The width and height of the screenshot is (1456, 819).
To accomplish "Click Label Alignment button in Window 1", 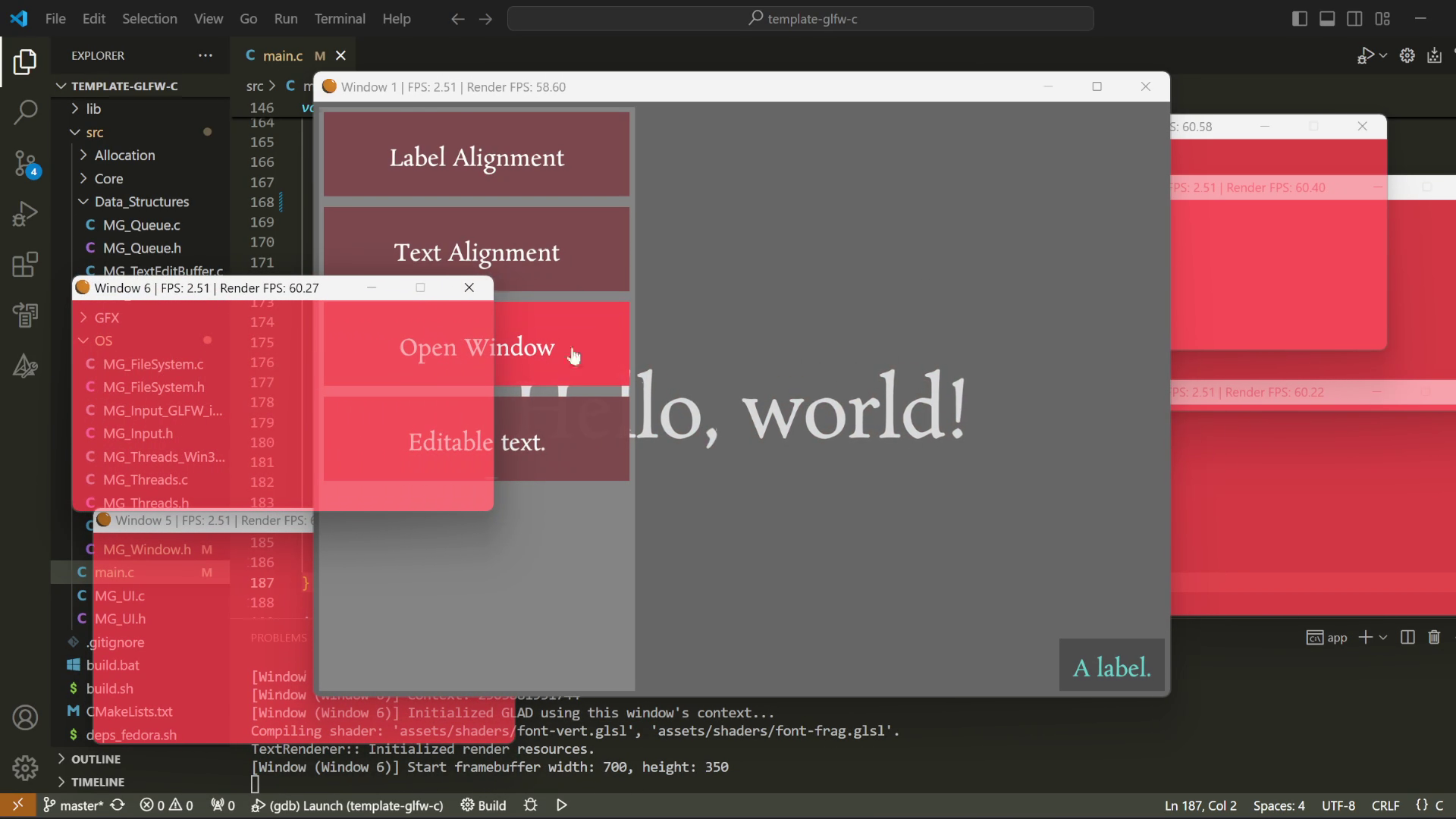I will (476, 155).
